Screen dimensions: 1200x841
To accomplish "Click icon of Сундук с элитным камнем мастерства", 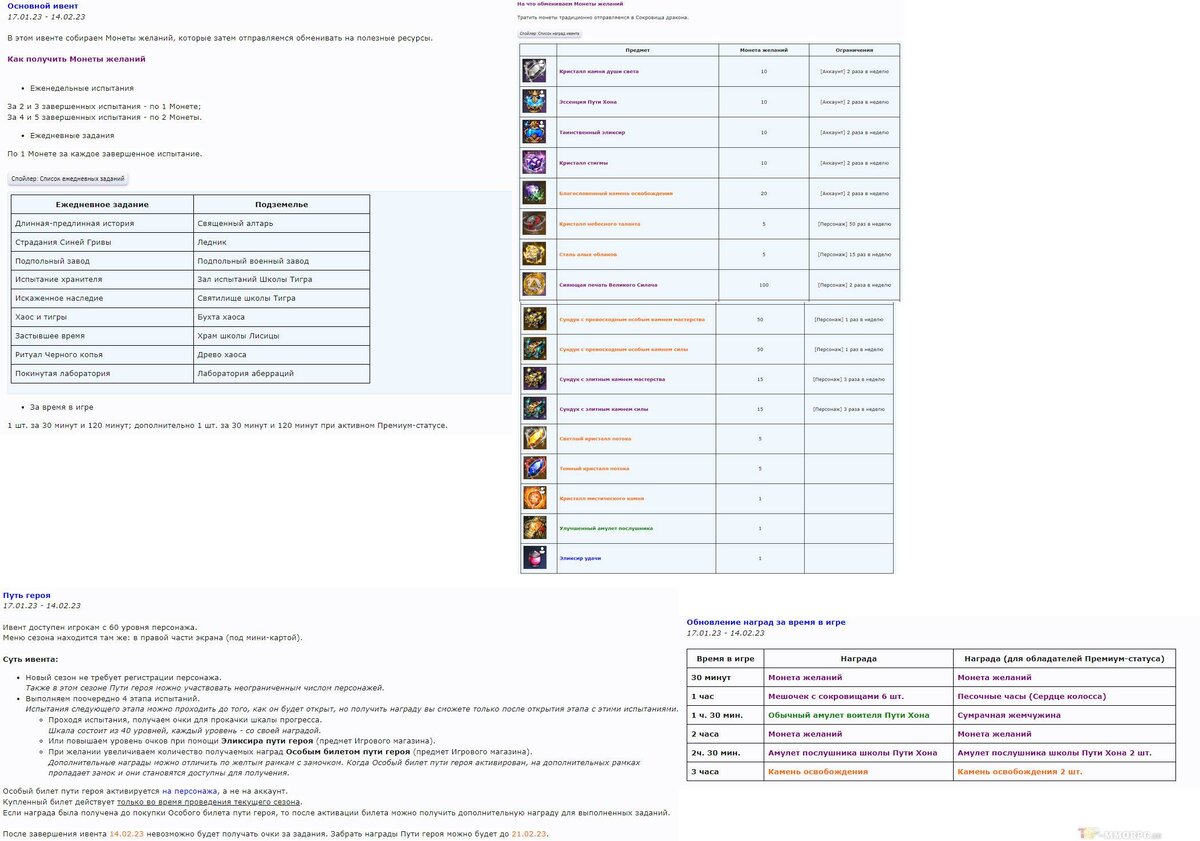I will 535,379.
